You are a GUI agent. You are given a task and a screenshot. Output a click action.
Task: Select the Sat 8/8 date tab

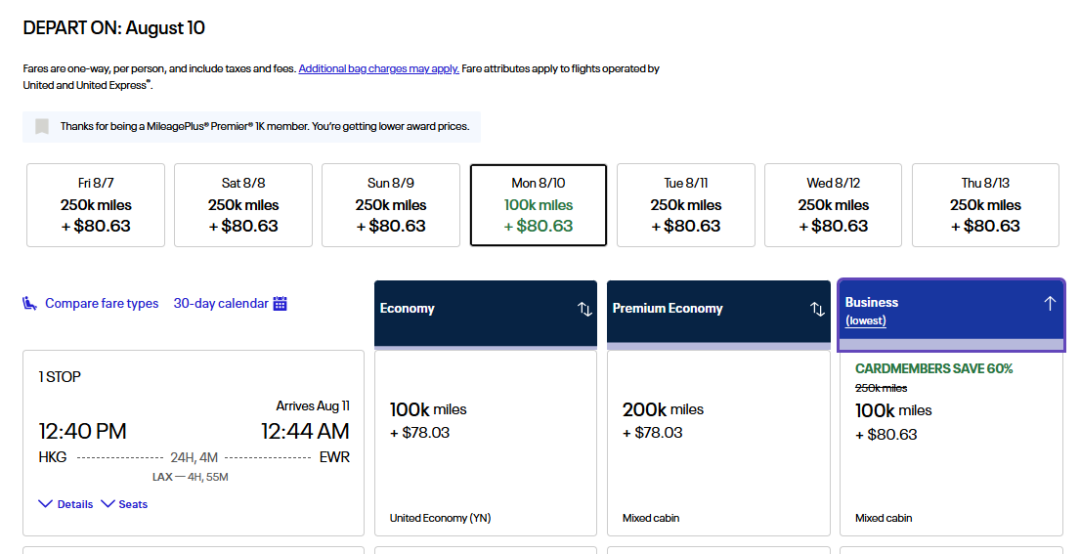pos(243,205)
